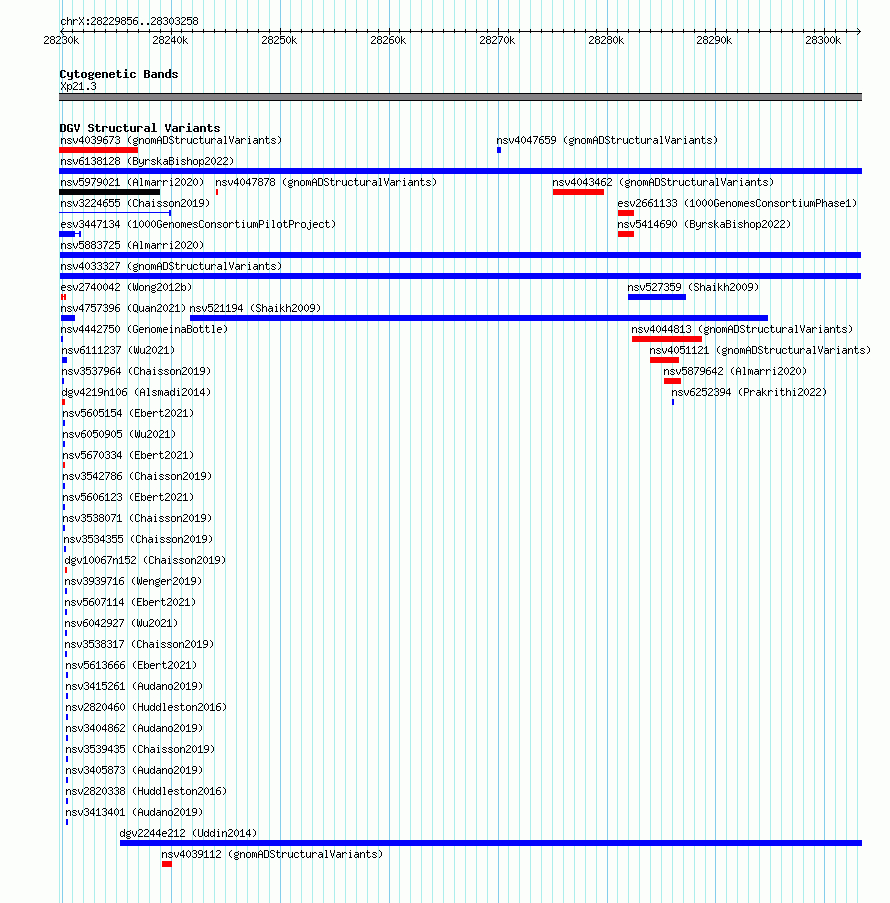This screenshot has width=890, height=903.
Task: Open the nsv6252394 Prakrithi2022 label
Action: coord(749,392)
